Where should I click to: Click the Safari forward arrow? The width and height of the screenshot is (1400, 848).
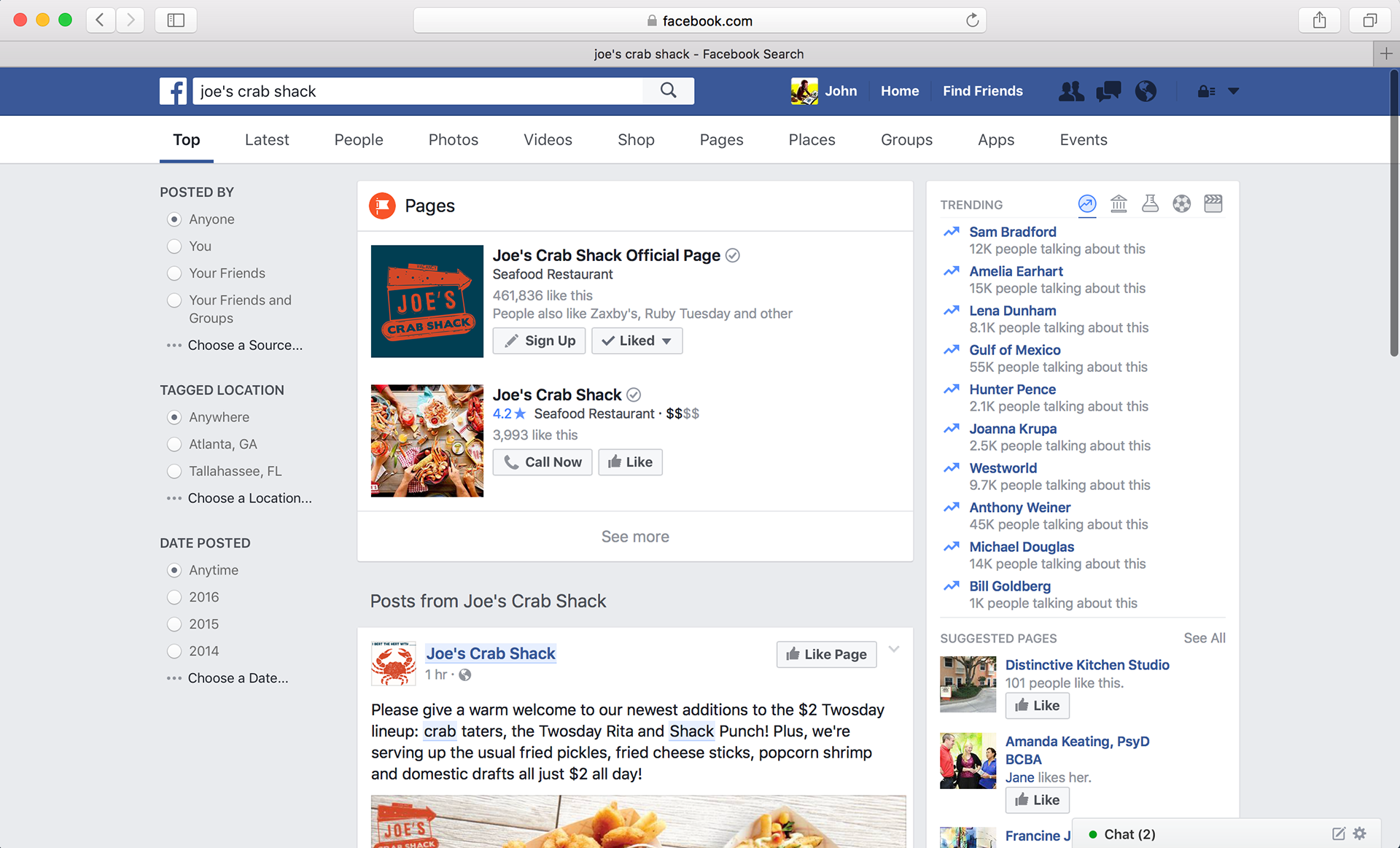click(x=130, y=20)
